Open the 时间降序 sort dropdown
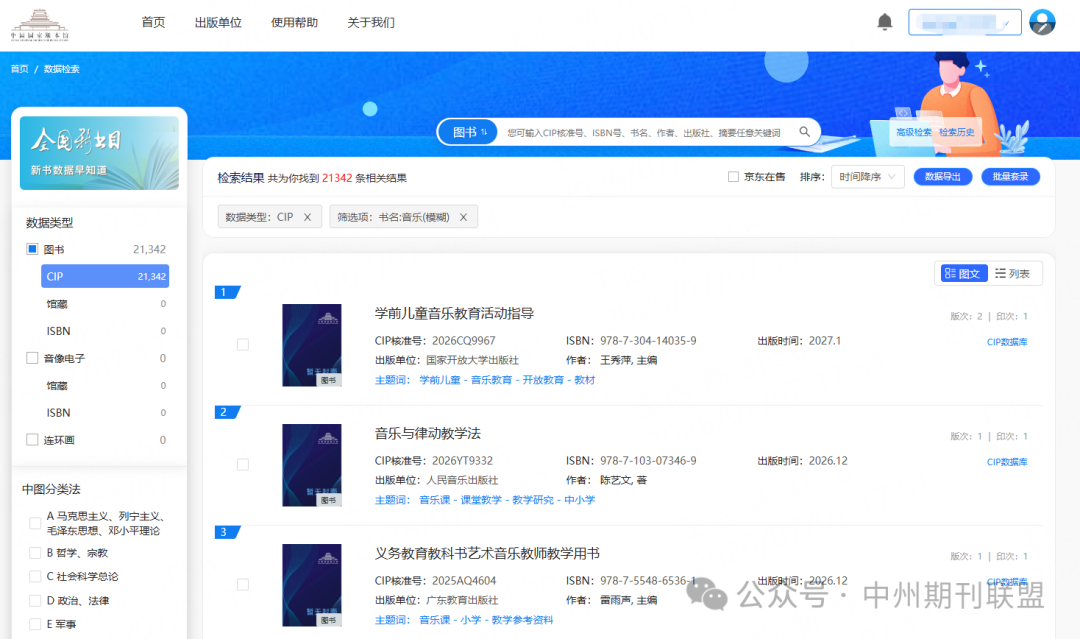The image size is (1080, 639). click(x=868, y=177)
